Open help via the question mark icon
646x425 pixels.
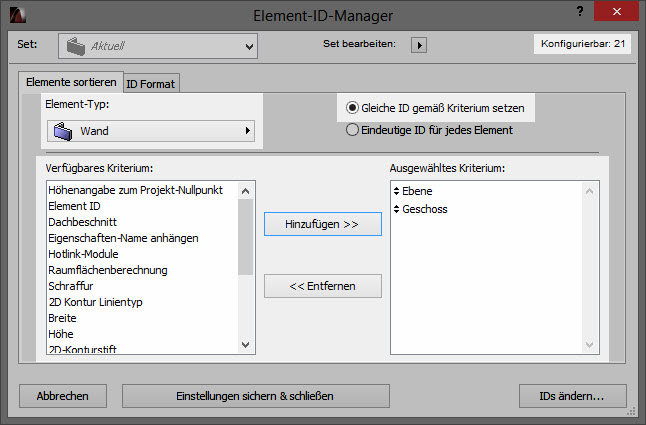point(580,12)
